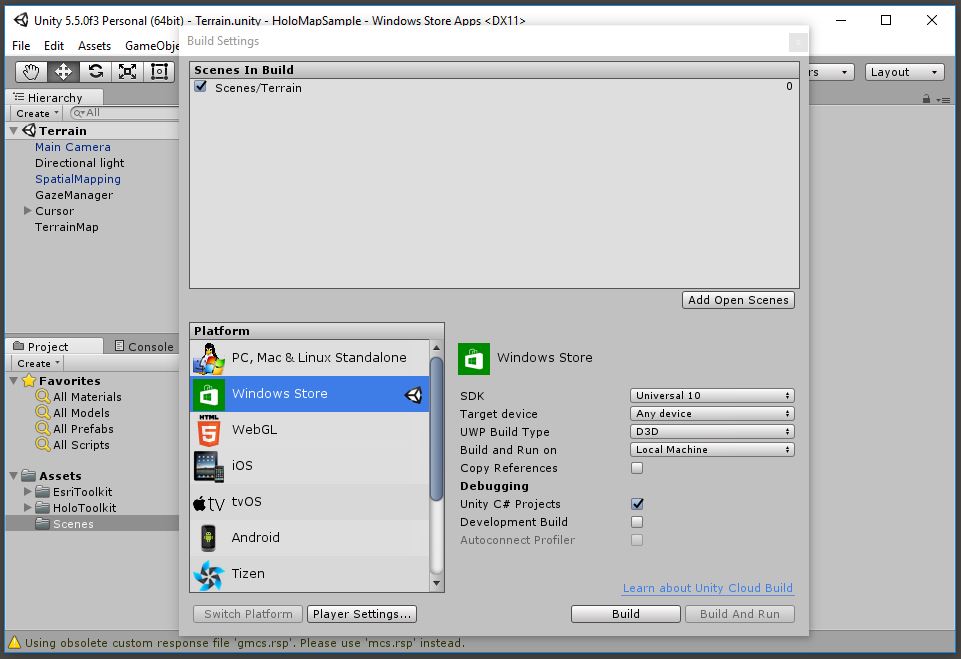961x659 pixels.
Task: Click the Favorites star icon
Action: pyautogui.click(x=28, y=381)
